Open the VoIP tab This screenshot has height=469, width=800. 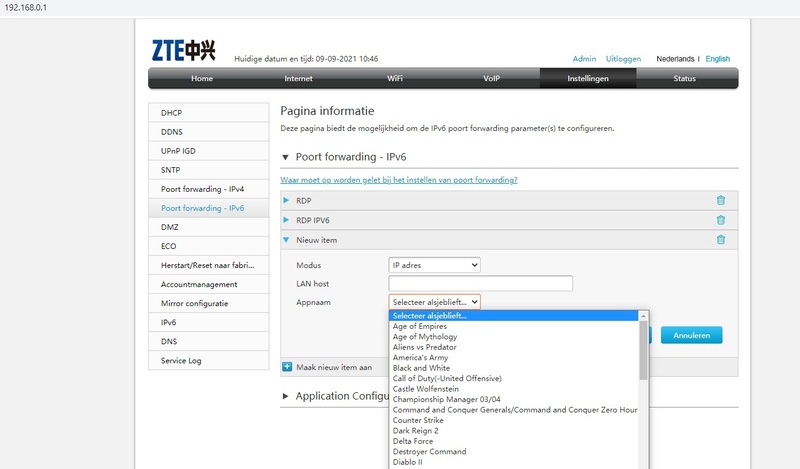click(491, 79)
